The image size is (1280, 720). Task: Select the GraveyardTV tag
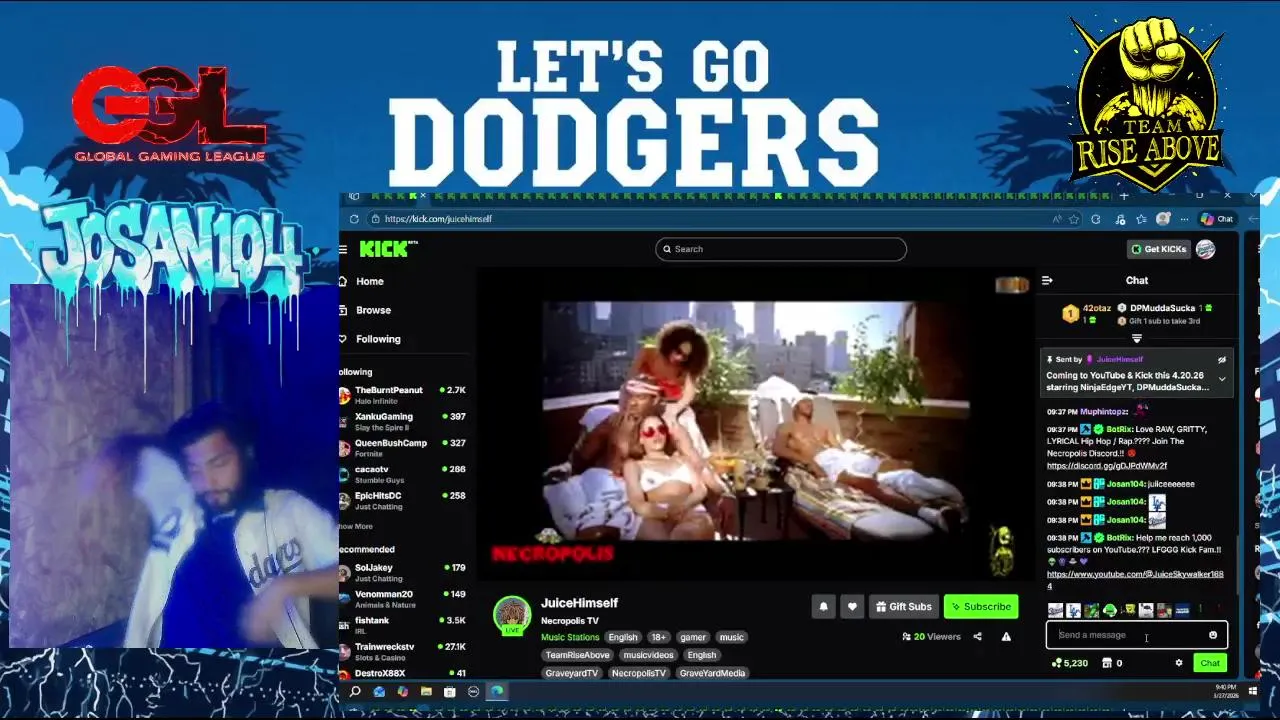[x=571, y=673]
